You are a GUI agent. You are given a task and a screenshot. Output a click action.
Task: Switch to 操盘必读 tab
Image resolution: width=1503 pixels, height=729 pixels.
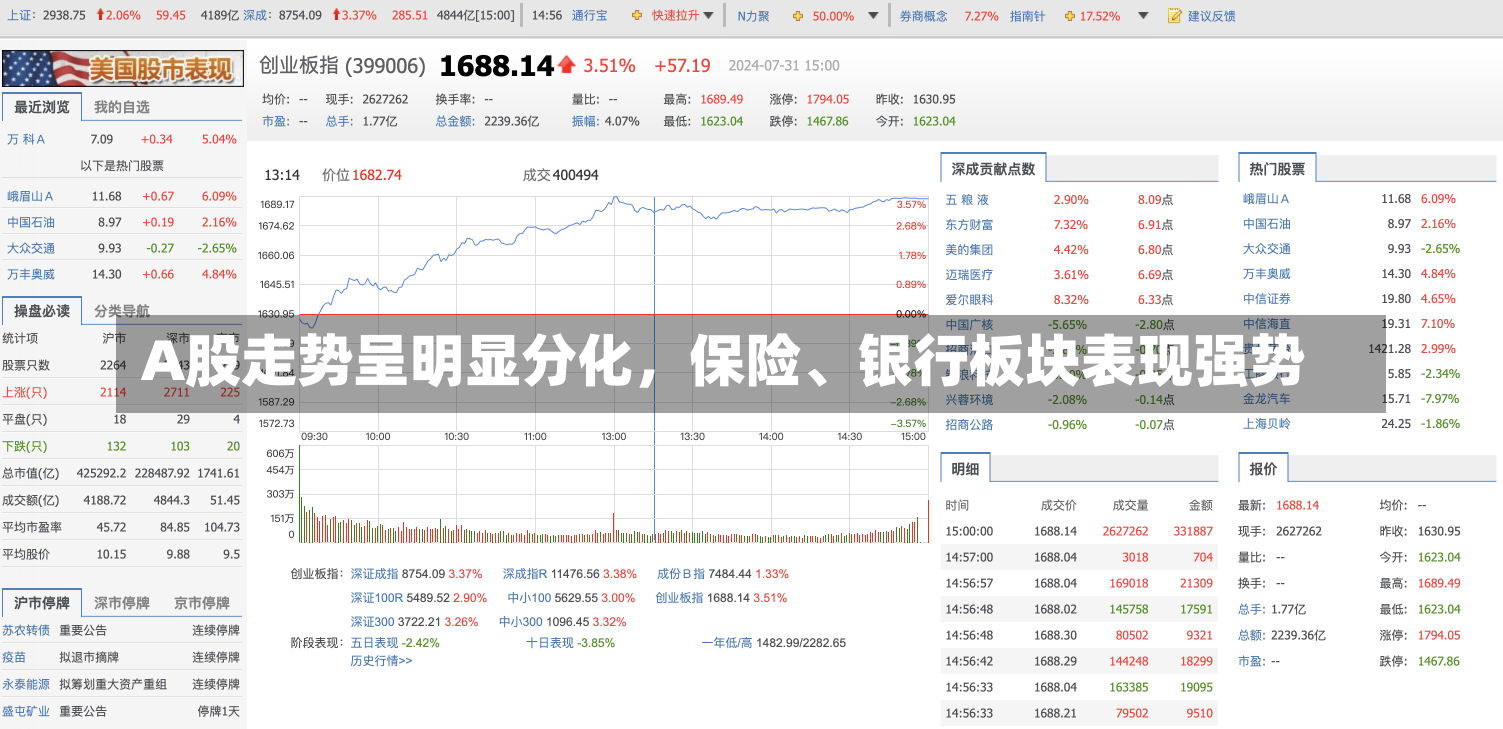[x=42, y=311]
